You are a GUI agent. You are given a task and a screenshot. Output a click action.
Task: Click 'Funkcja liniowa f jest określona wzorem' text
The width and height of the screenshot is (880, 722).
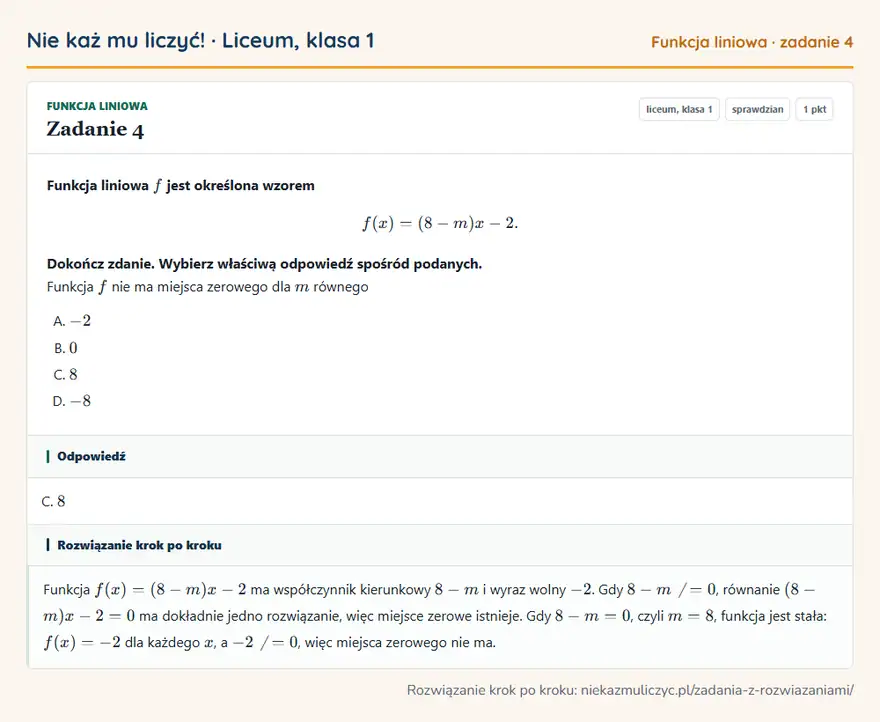click(x=181, y=186)
